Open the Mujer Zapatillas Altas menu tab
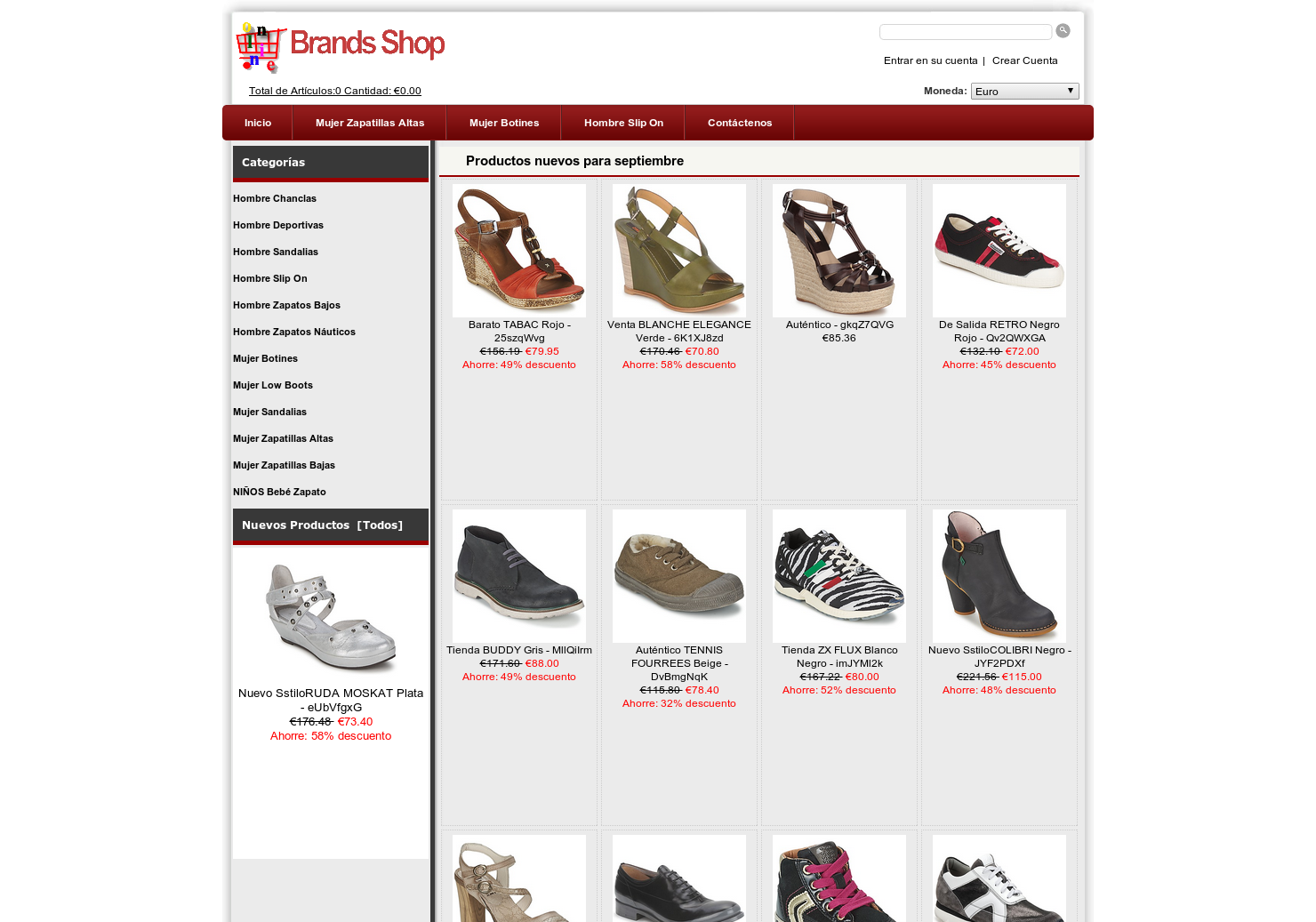The image size is (1316, 922). tap(370, 123)
